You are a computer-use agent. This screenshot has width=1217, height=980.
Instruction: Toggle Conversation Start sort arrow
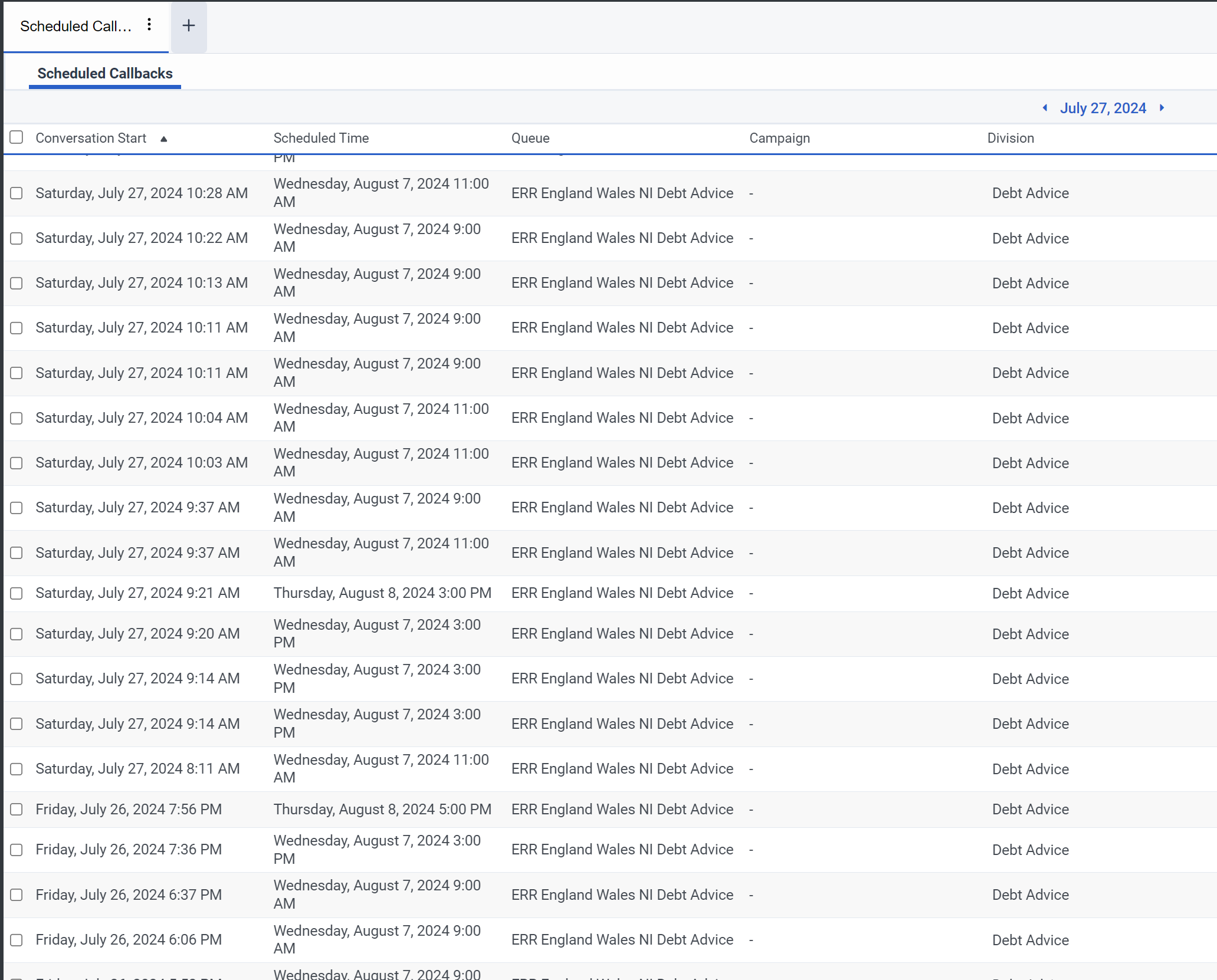(x=164, y=139)
